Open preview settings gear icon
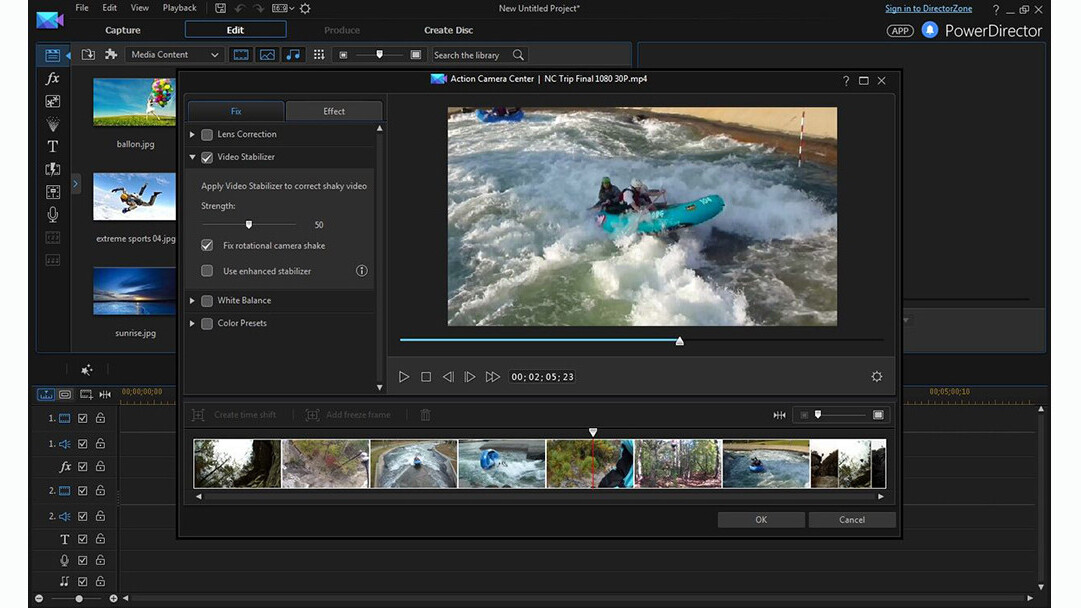The image size is (1081, 608). tap(877, 377)
